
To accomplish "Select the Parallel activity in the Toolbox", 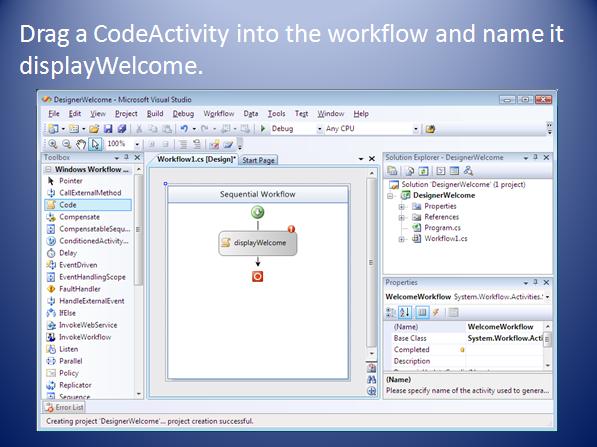I will click(x=70, y=361).
